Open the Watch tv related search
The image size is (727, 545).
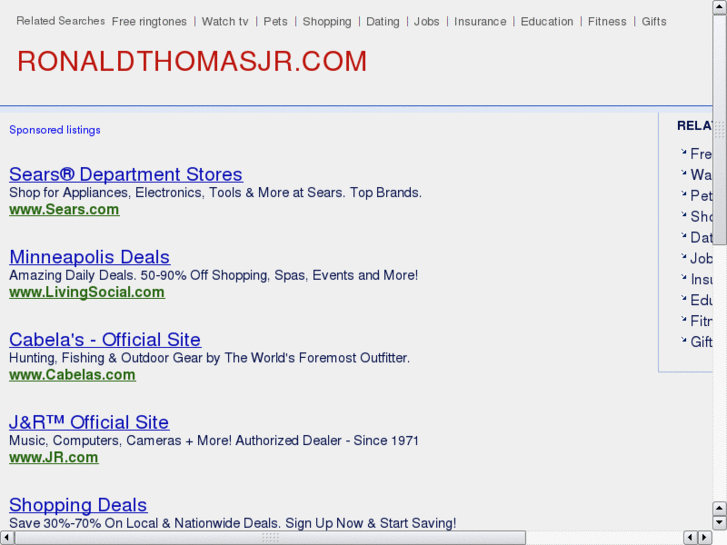[225, 22]
